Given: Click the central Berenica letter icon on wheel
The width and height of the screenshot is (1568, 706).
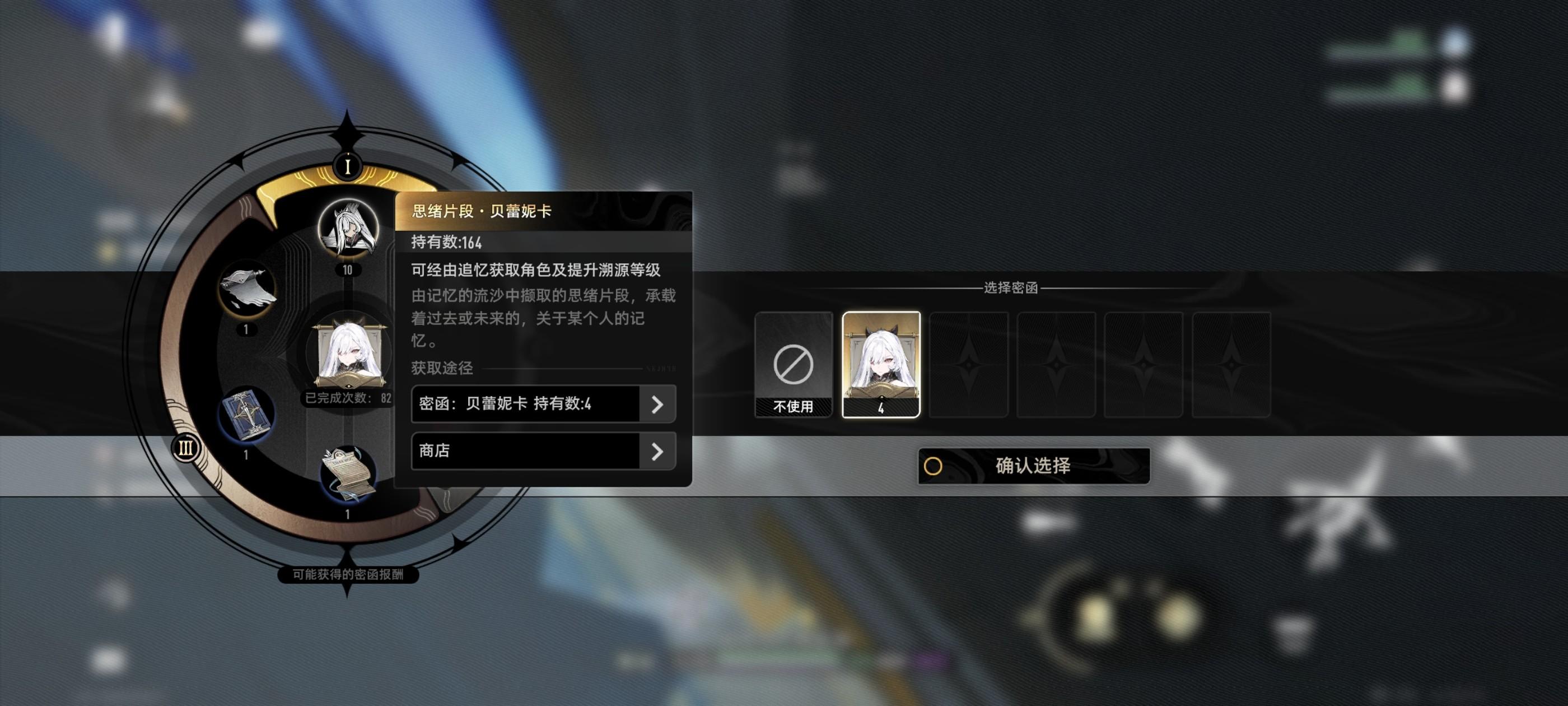Looking at the screenshot, I should tap(349, 355).
